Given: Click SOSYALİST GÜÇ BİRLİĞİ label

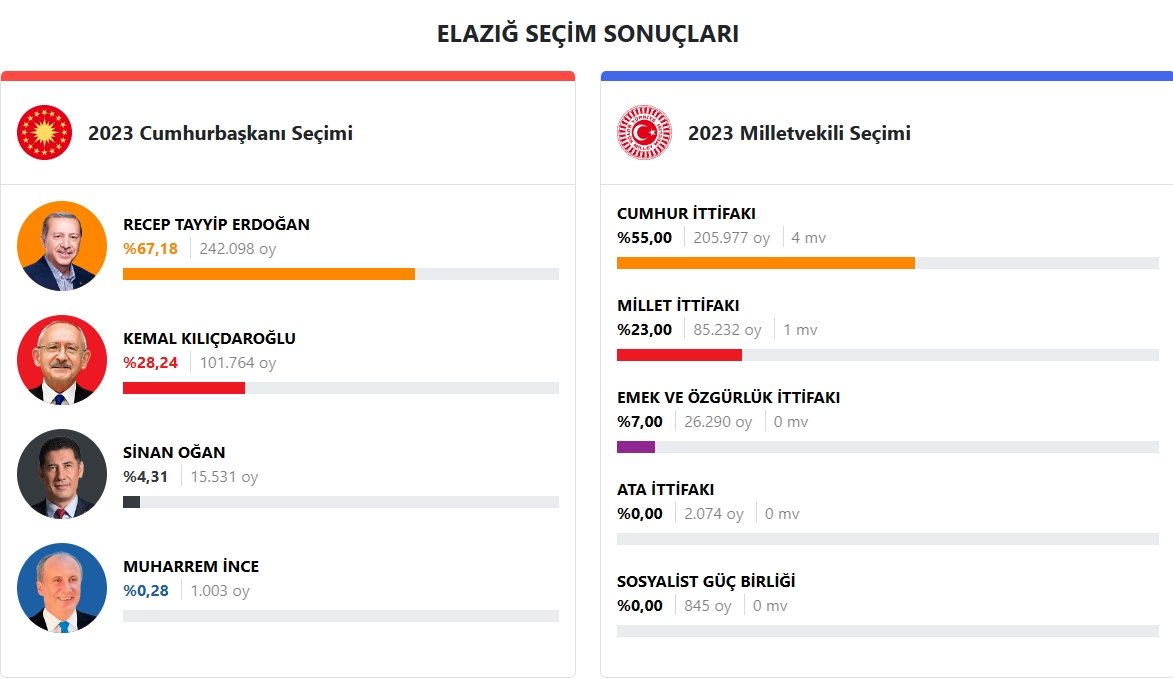Looking at the screenshot, I should [x=706, y=581].
